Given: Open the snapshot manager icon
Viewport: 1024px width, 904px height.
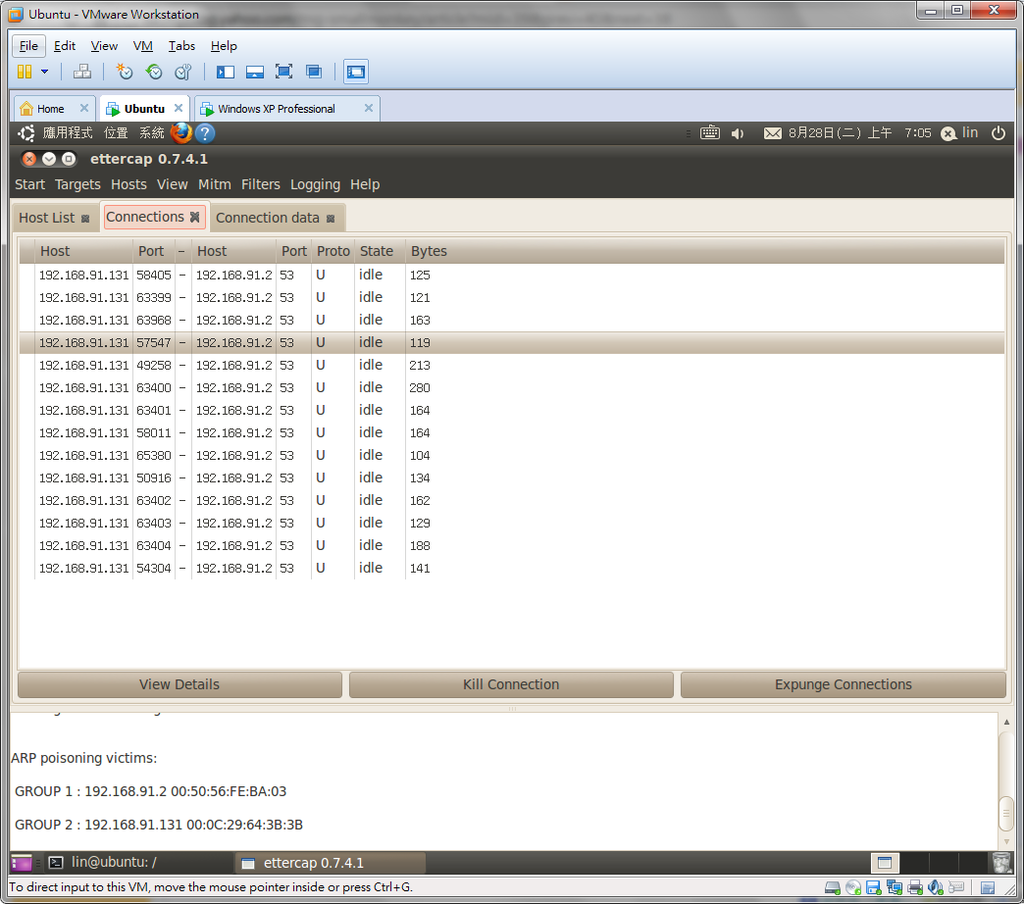Looking at the screenshot, I should point(184,72).
